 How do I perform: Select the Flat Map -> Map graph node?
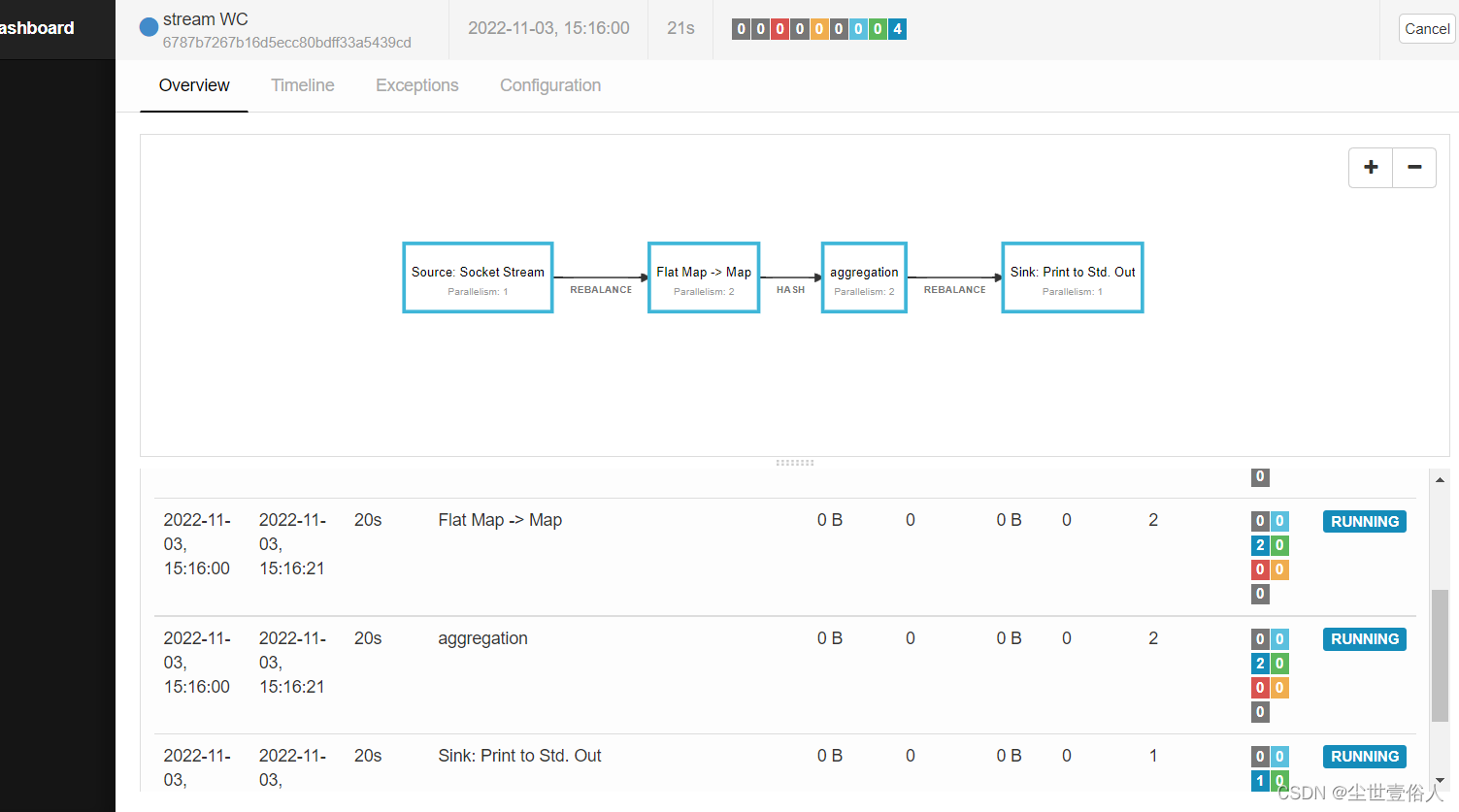coord(704,277)
